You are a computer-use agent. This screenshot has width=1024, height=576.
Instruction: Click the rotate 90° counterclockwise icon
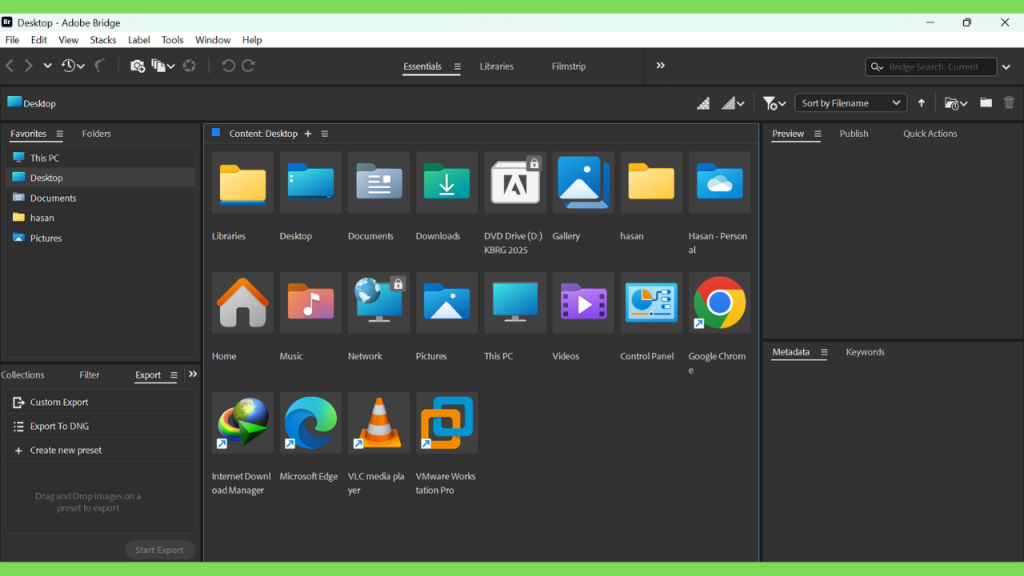228,66
